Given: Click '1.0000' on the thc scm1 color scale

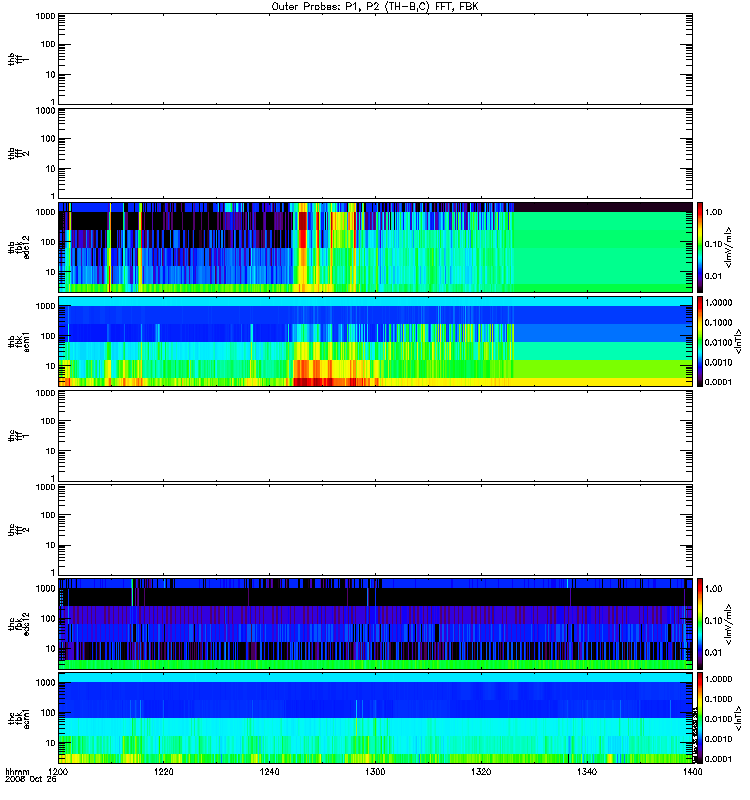Looking at the screenshot, I should (x=718, y=679).
